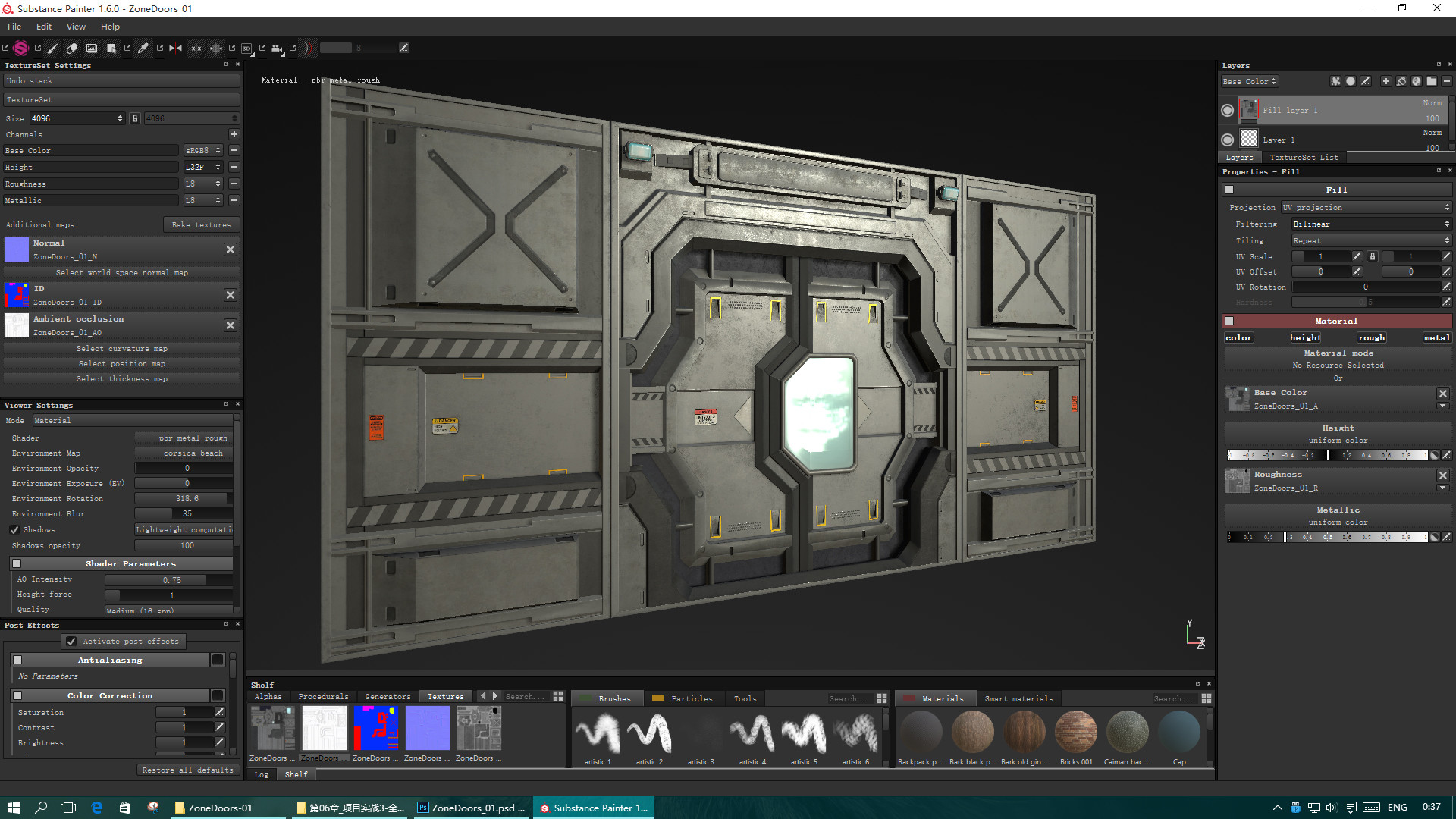Open the Tiling Repeat dropdown

click(1370, 240)
